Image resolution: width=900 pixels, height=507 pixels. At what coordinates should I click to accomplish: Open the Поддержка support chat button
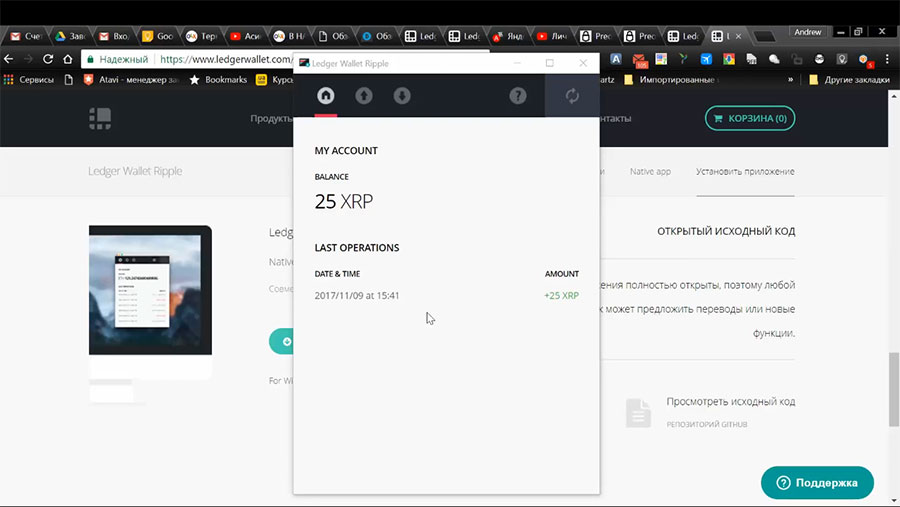(x=817, y=482)
